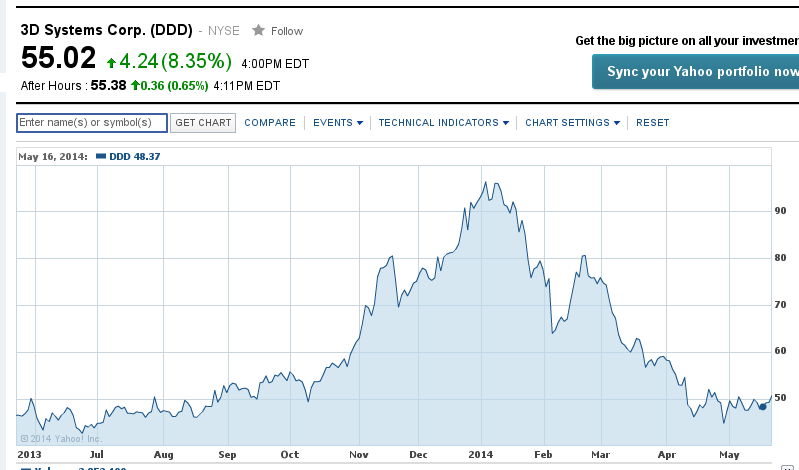Select the blue data point marker on the chart

click(762, 407)
